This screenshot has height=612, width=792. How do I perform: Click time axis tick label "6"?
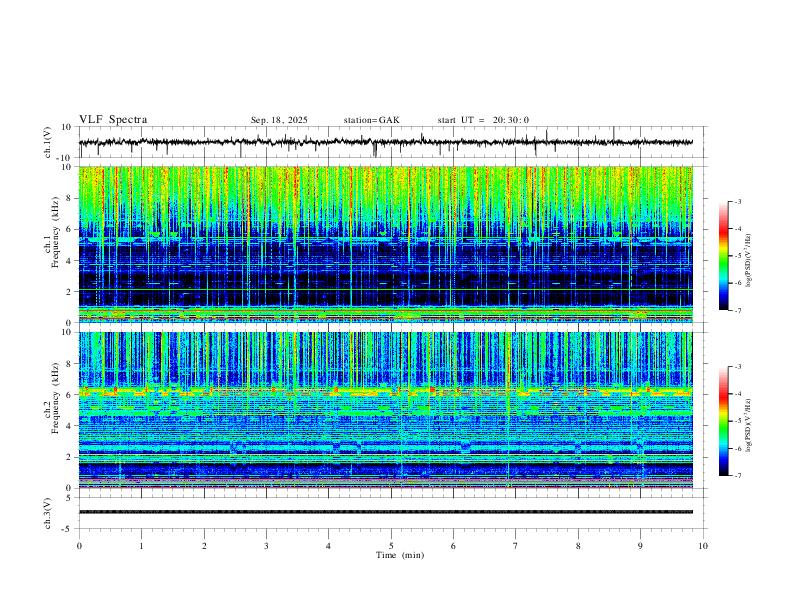coord(454,546)
